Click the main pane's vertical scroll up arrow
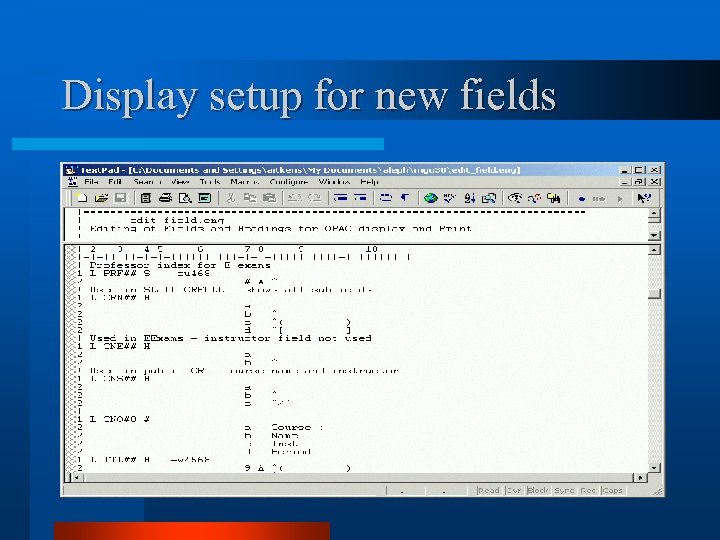 point(654,250)
